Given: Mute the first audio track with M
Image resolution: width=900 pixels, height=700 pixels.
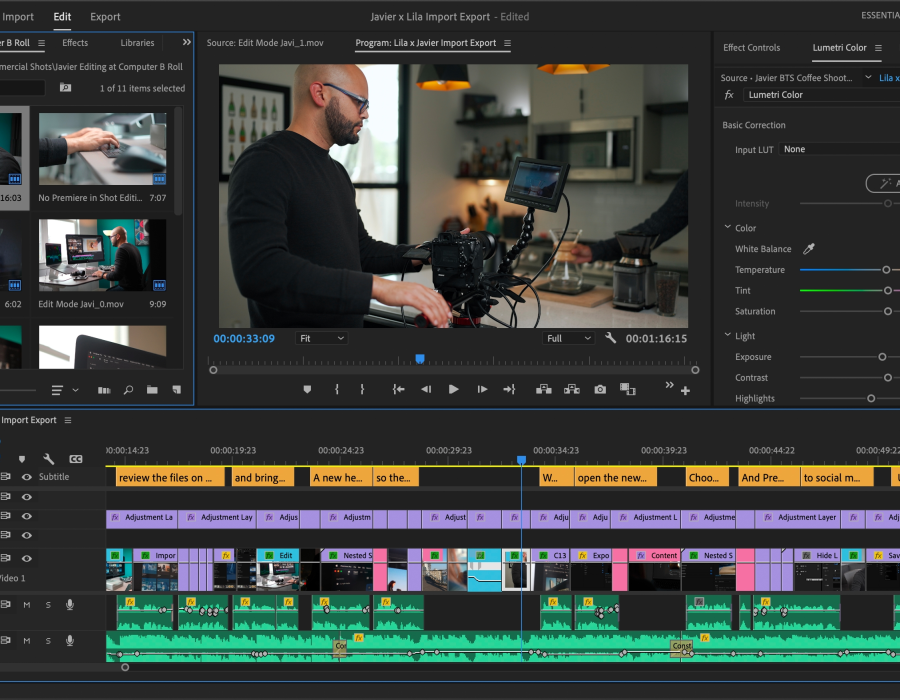Looking at the screenshot, I should coord(26,605).
